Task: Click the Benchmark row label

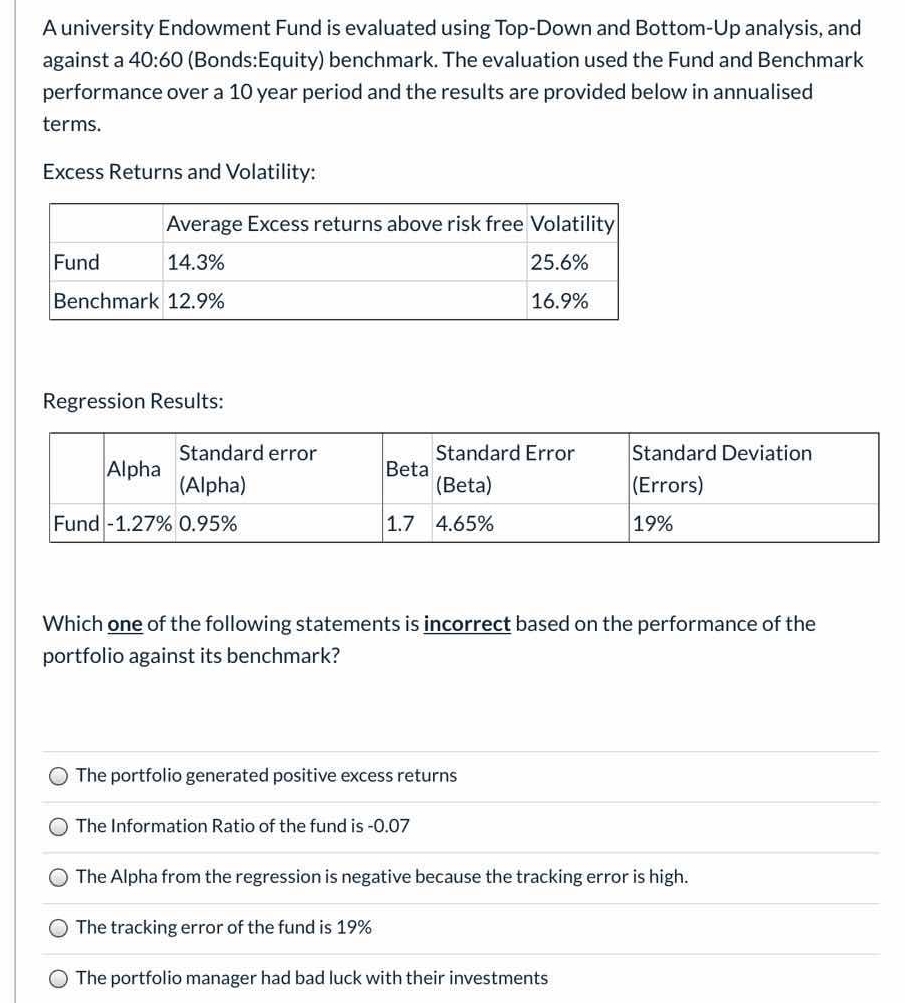Action: (x=103, y=300)
